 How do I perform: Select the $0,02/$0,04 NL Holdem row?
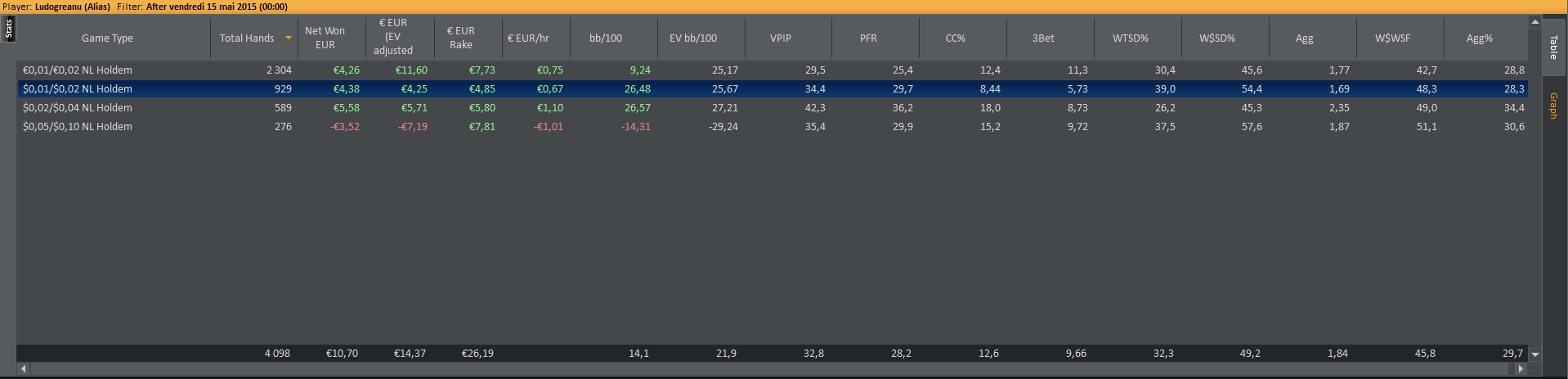[78, 108]
